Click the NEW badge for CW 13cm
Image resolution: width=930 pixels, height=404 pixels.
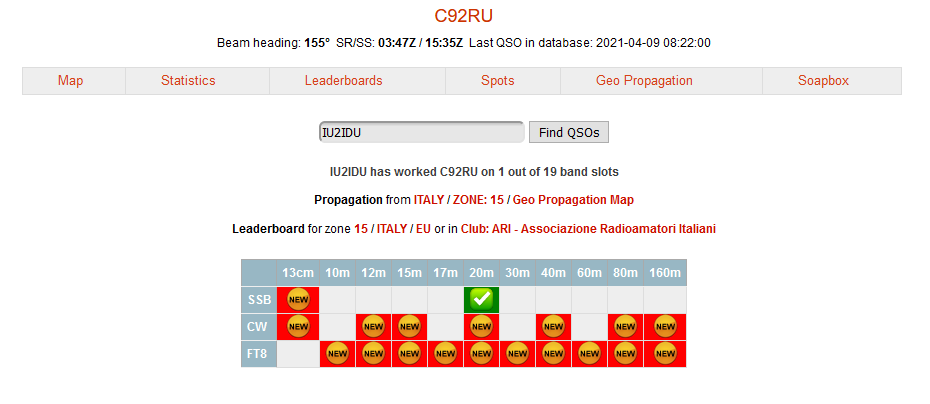[x=298, y=326]
